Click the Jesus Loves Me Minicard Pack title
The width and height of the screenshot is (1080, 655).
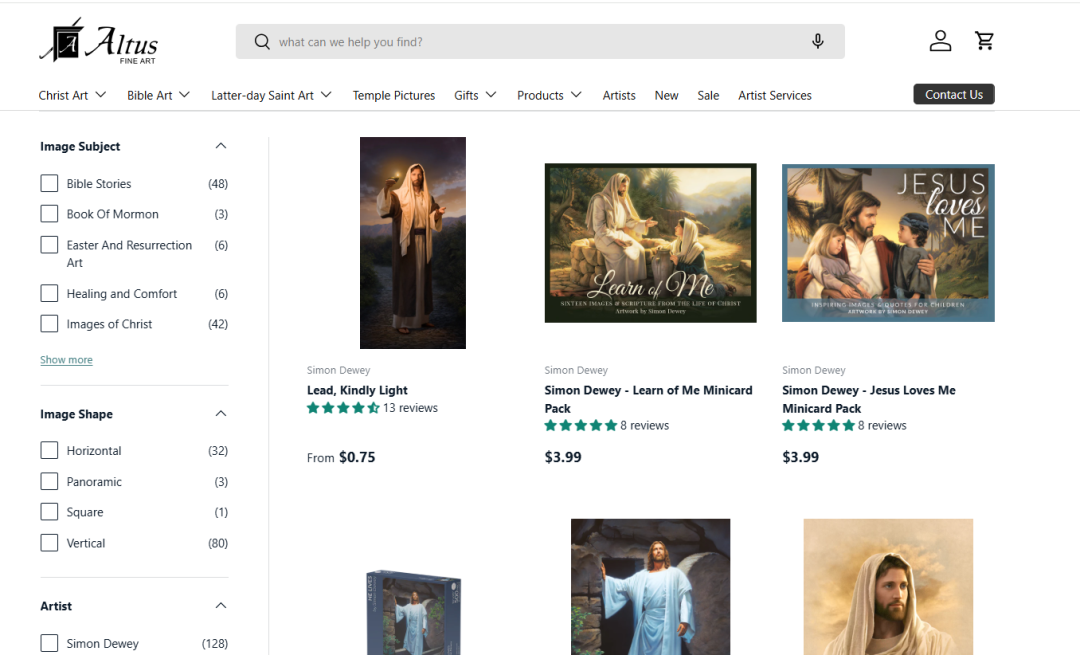tap(869, 399)
